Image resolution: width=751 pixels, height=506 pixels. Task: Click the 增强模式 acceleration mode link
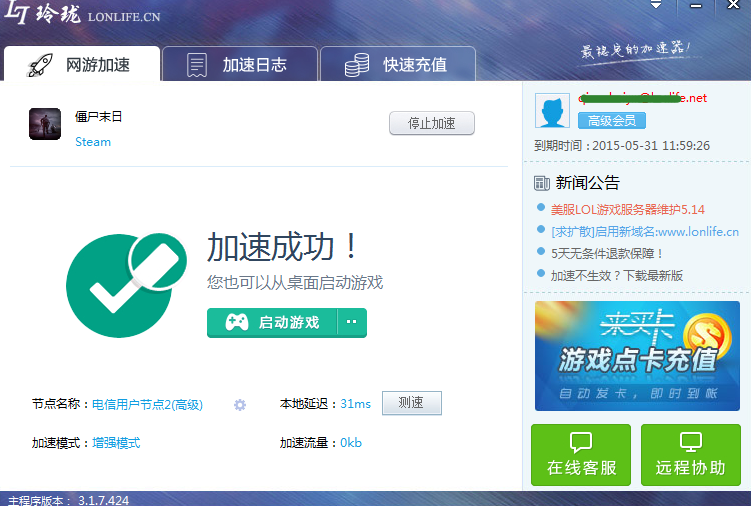coord(116,443)
